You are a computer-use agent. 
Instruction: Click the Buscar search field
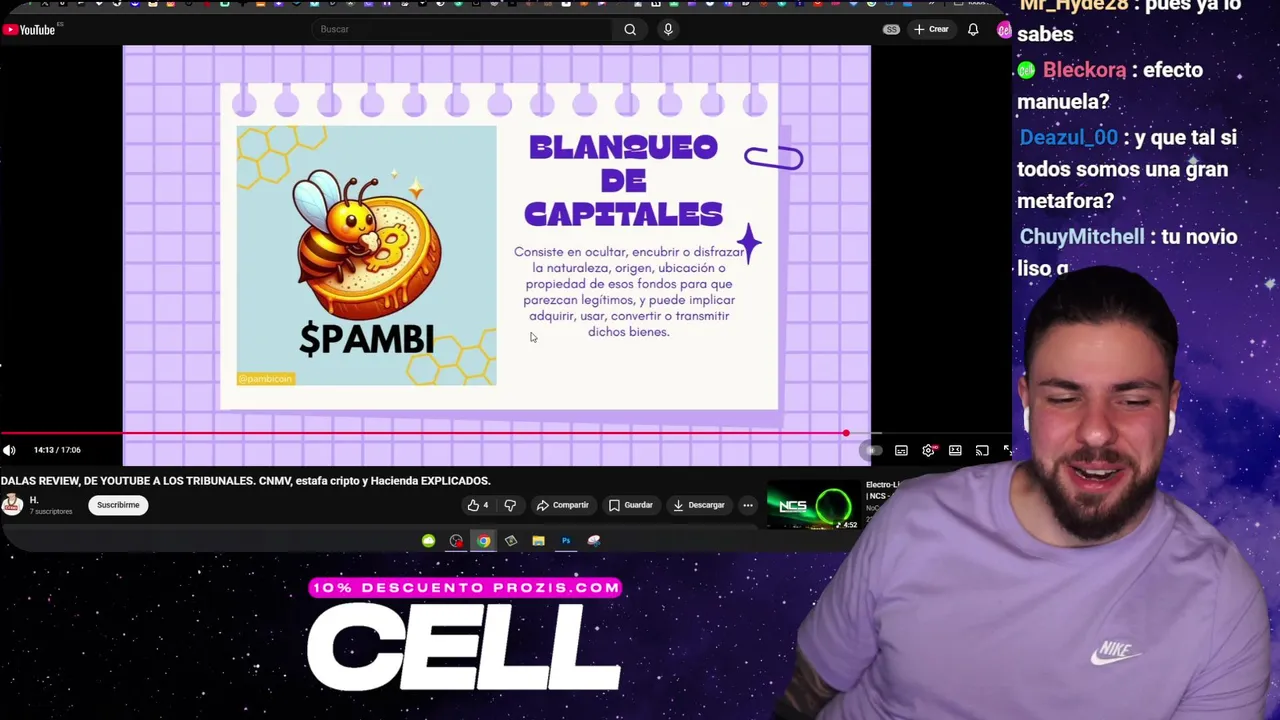pyautogui.click(x=464, y=29)
